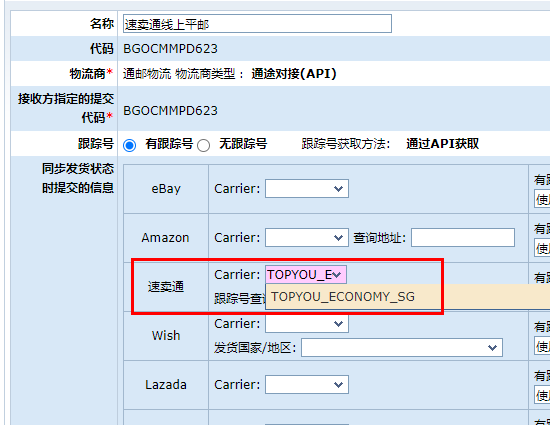
Task: Click the Wish Carrier chevron arrow
Action: click(338, 324)
